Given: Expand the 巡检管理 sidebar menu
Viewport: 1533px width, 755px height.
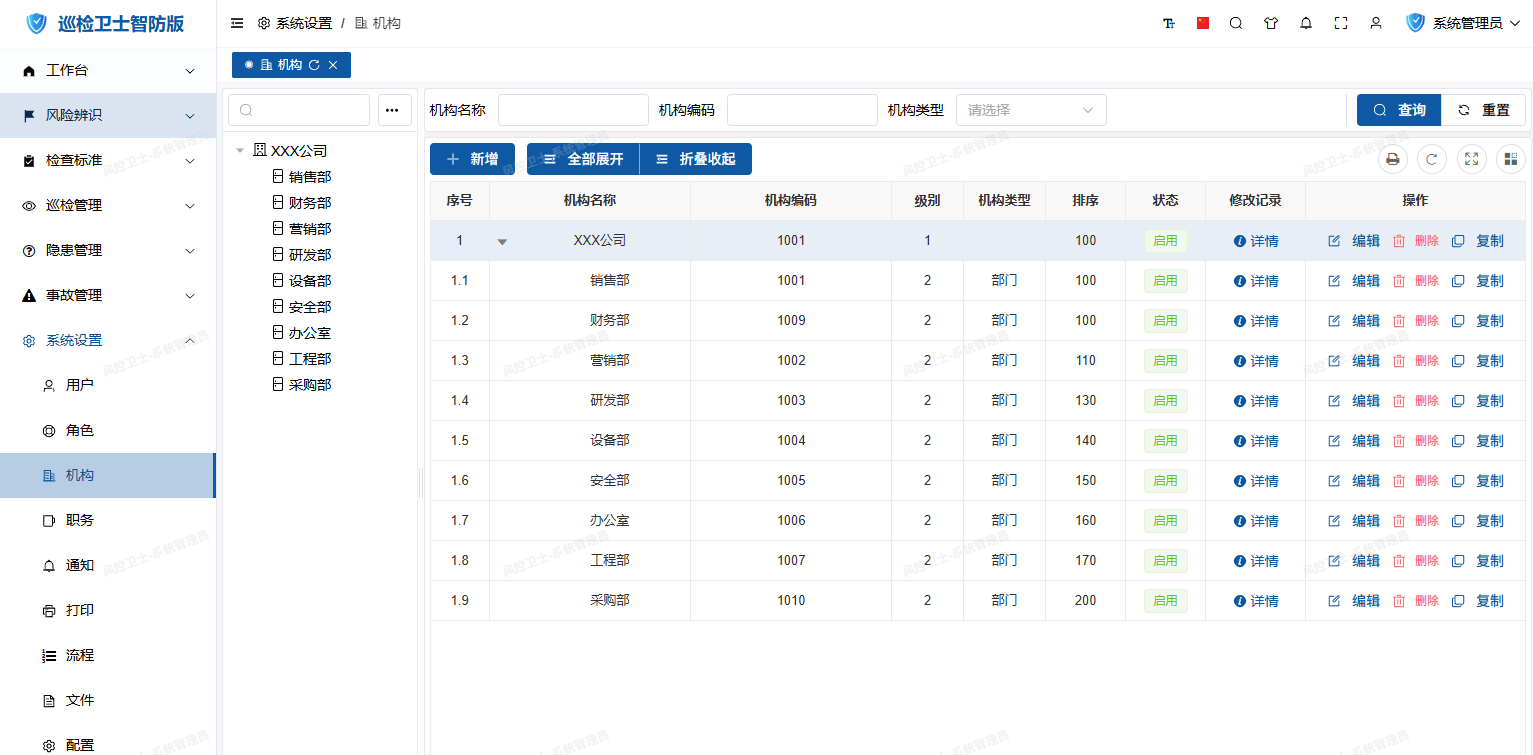Looking at the screenshot, I should click(x=108, y=205).
